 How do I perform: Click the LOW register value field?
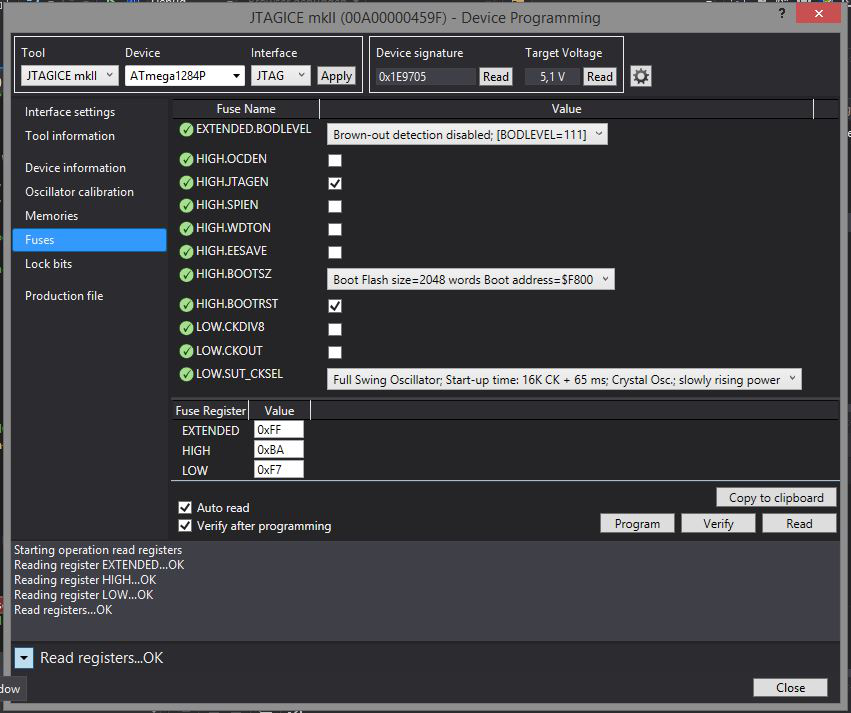click(x=278, y=470)
